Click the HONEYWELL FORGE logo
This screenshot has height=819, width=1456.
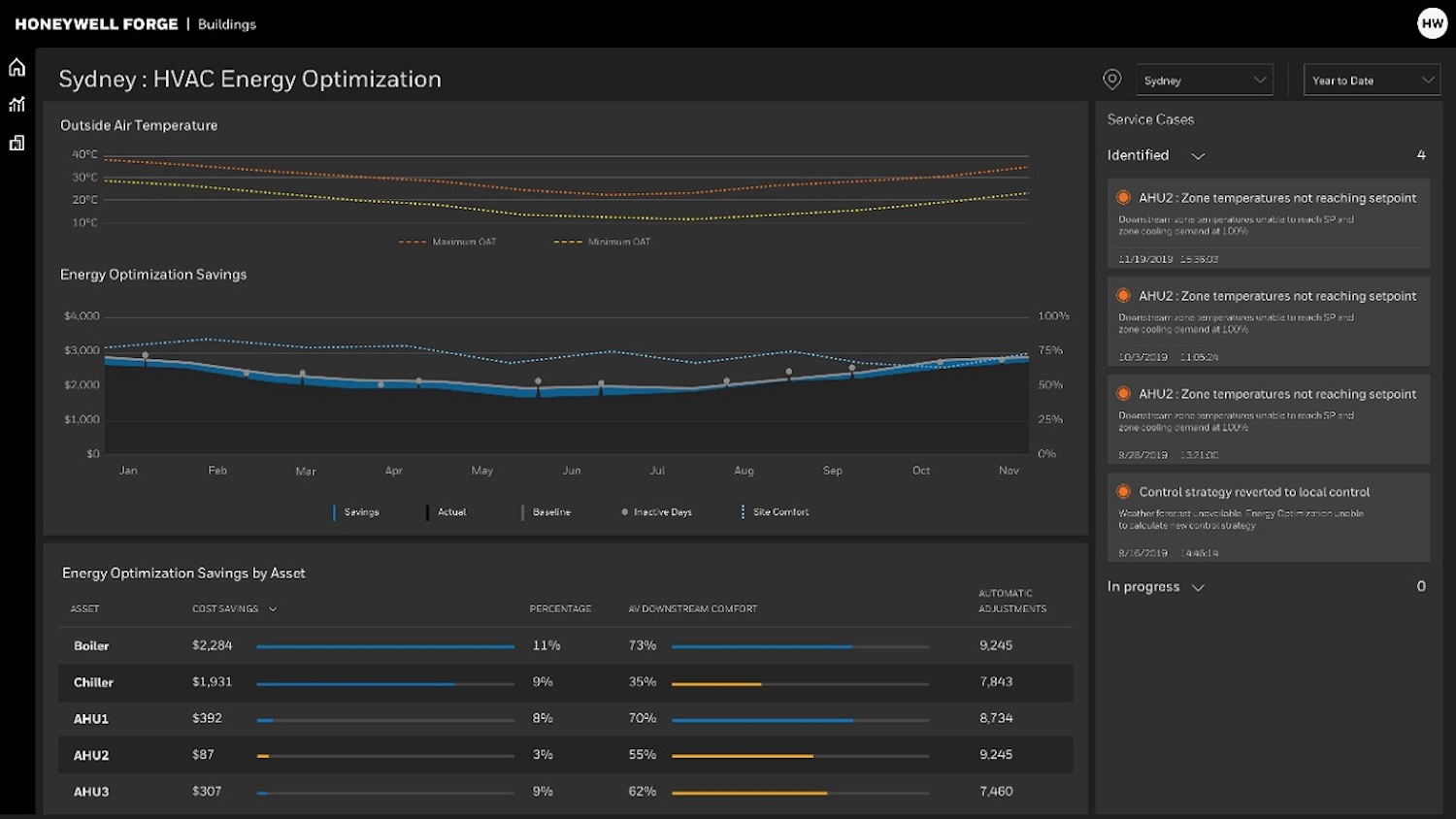tap(96, 24)
